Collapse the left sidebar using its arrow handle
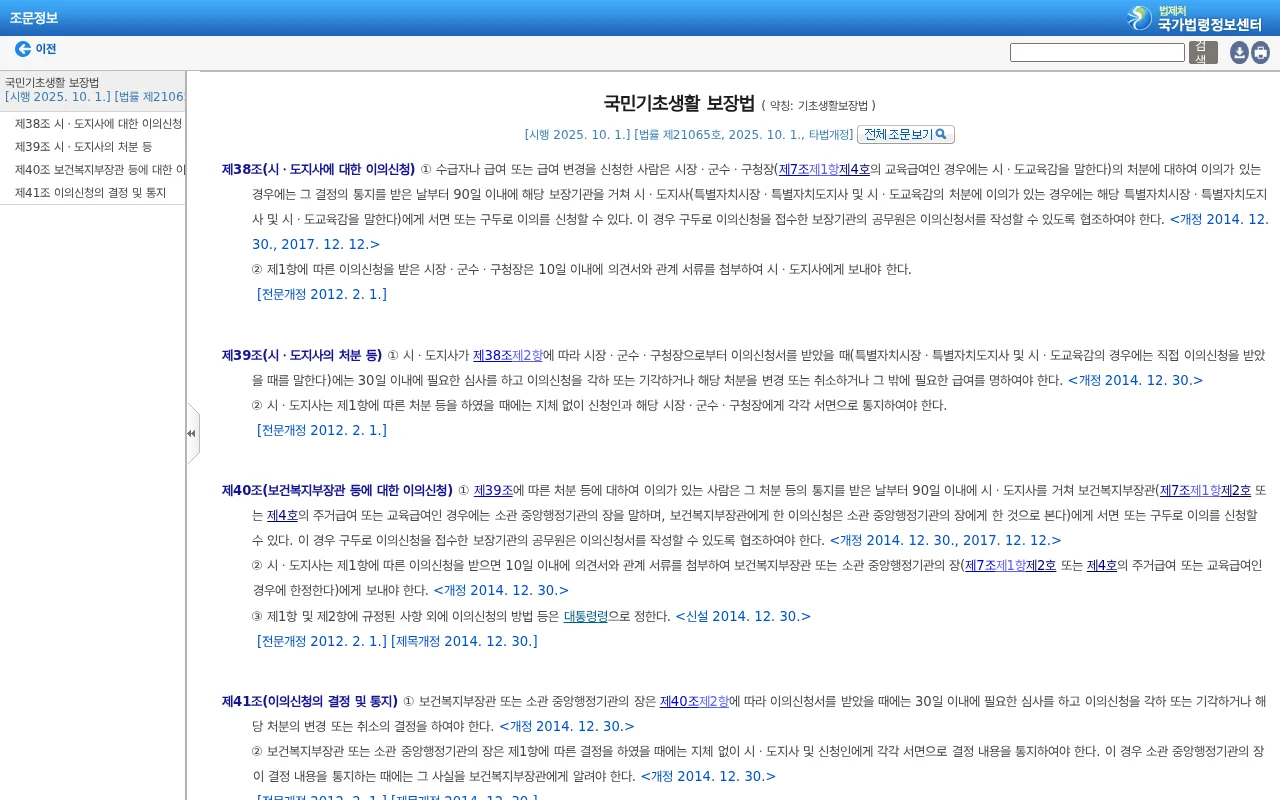 point(192,433)
